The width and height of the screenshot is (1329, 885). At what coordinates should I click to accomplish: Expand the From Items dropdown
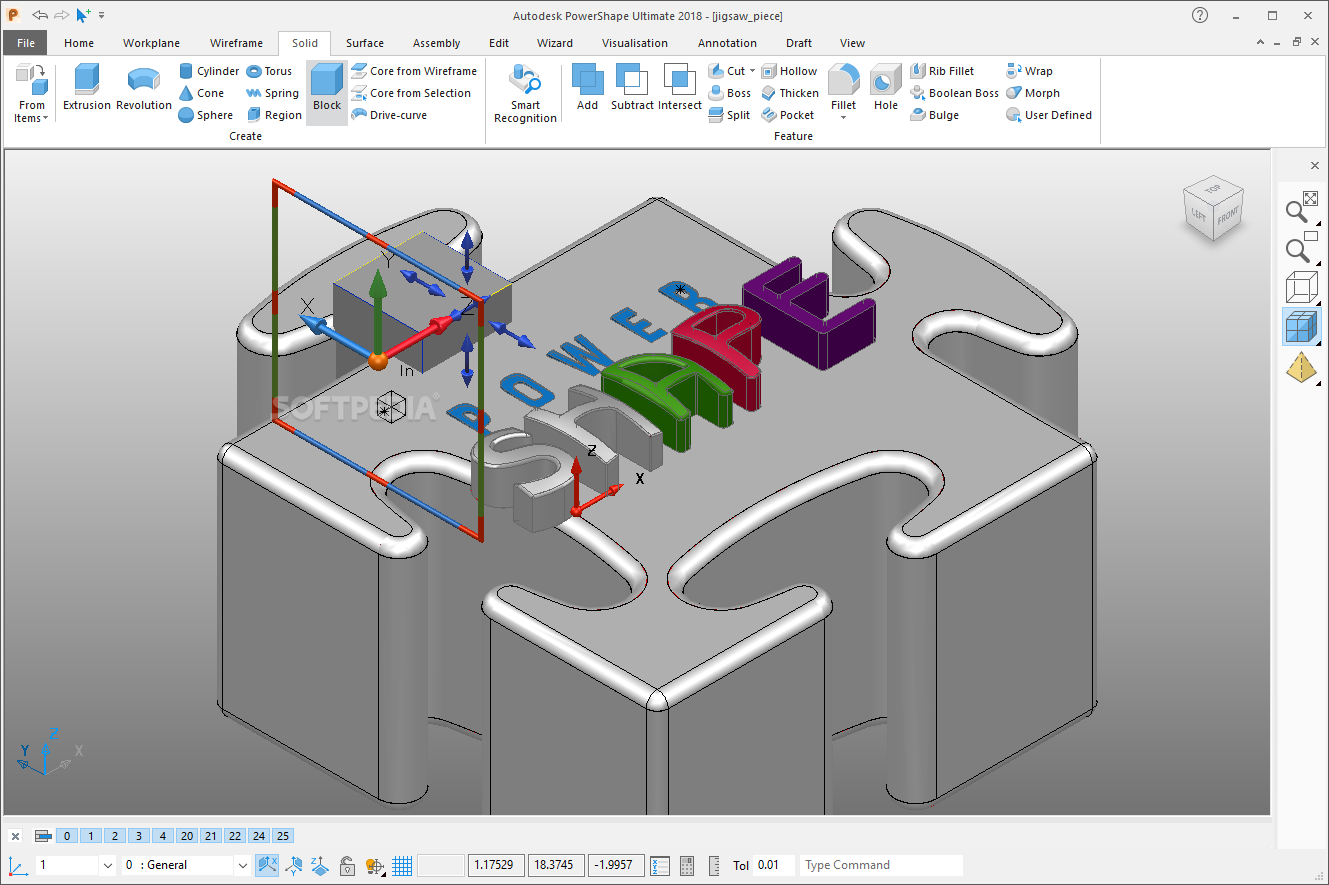pyautogui.click(x=31, y=118)
